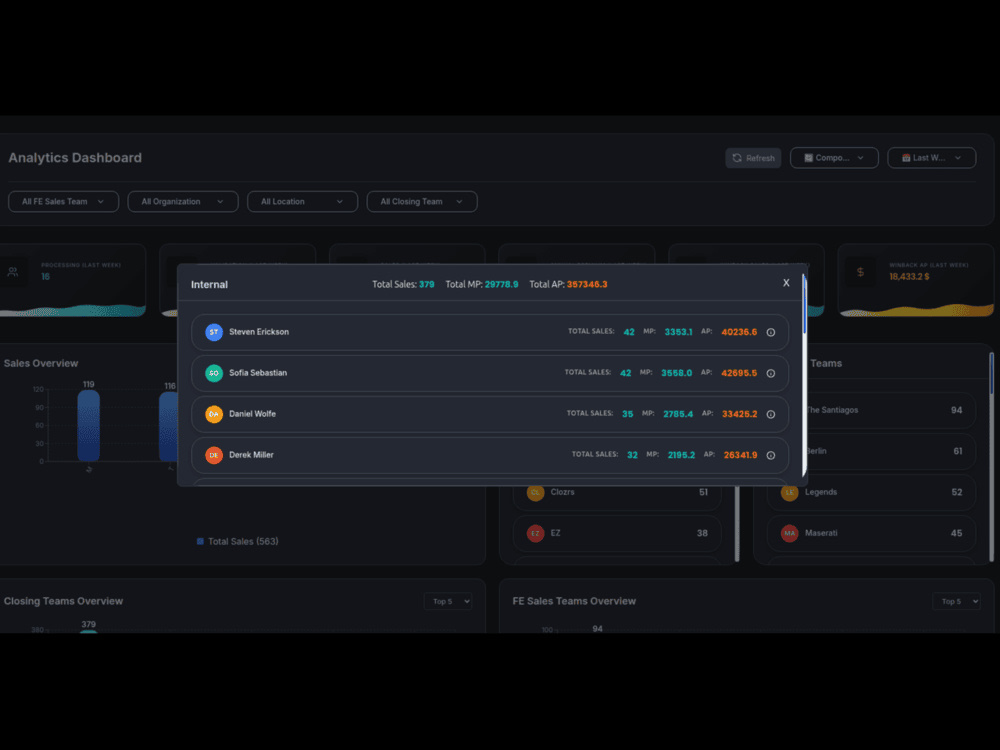Click the Analytics Dashboard title
Screen dimensions: 1000x750
75,158
